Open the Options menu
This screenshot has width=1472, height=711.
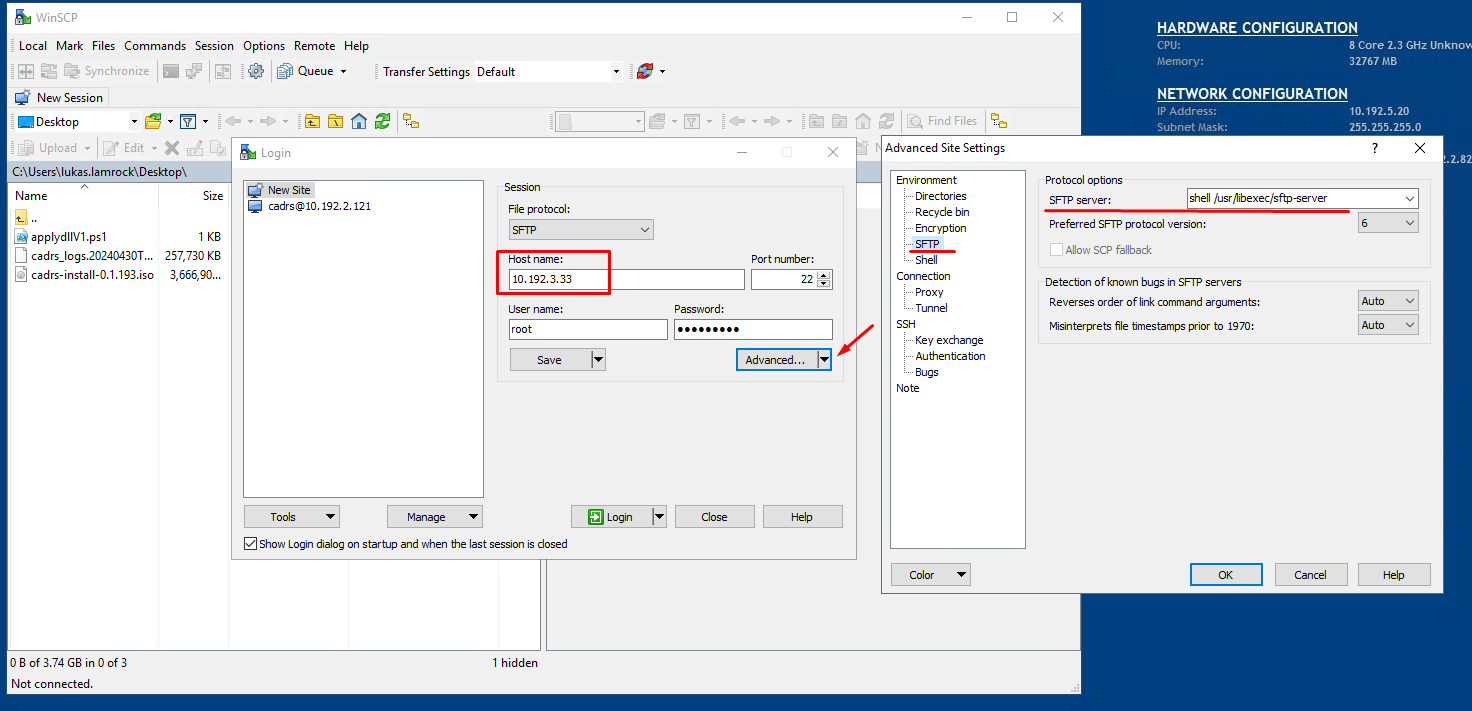coord(264,46)
